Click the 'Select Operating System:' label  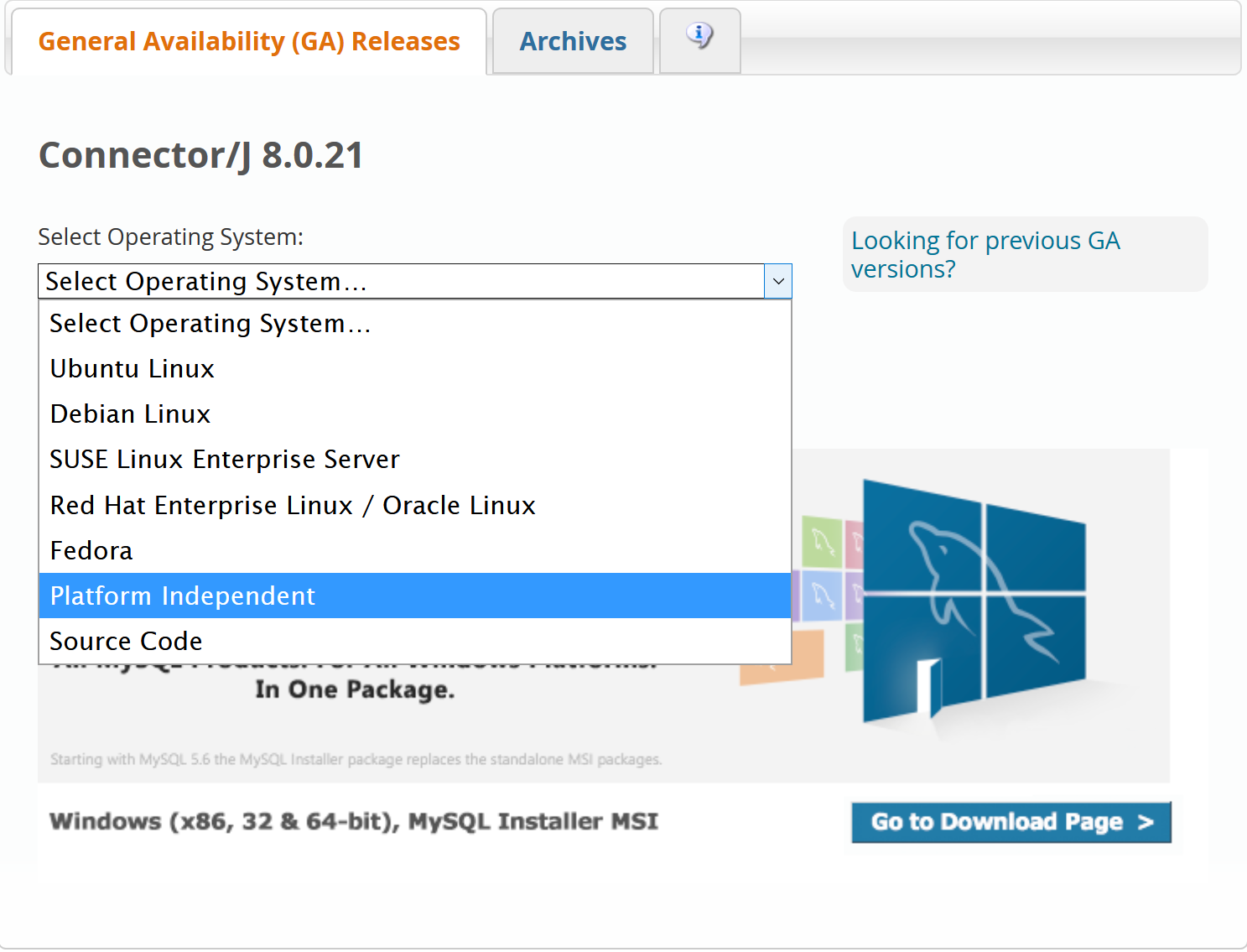[x=171, y=237]
